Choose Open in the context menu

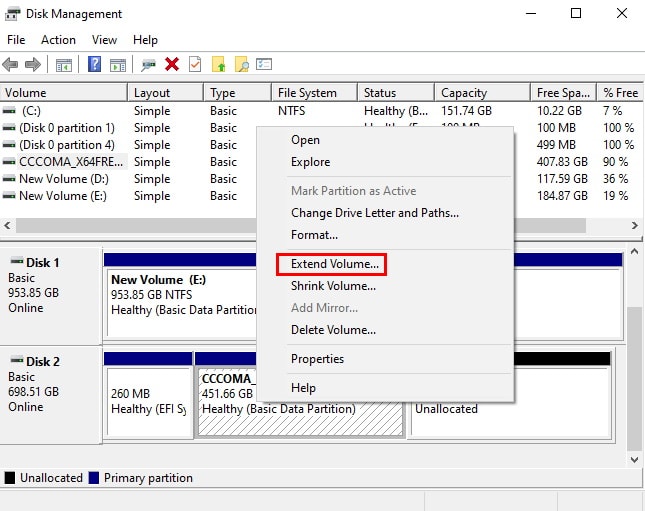(385, 140)
